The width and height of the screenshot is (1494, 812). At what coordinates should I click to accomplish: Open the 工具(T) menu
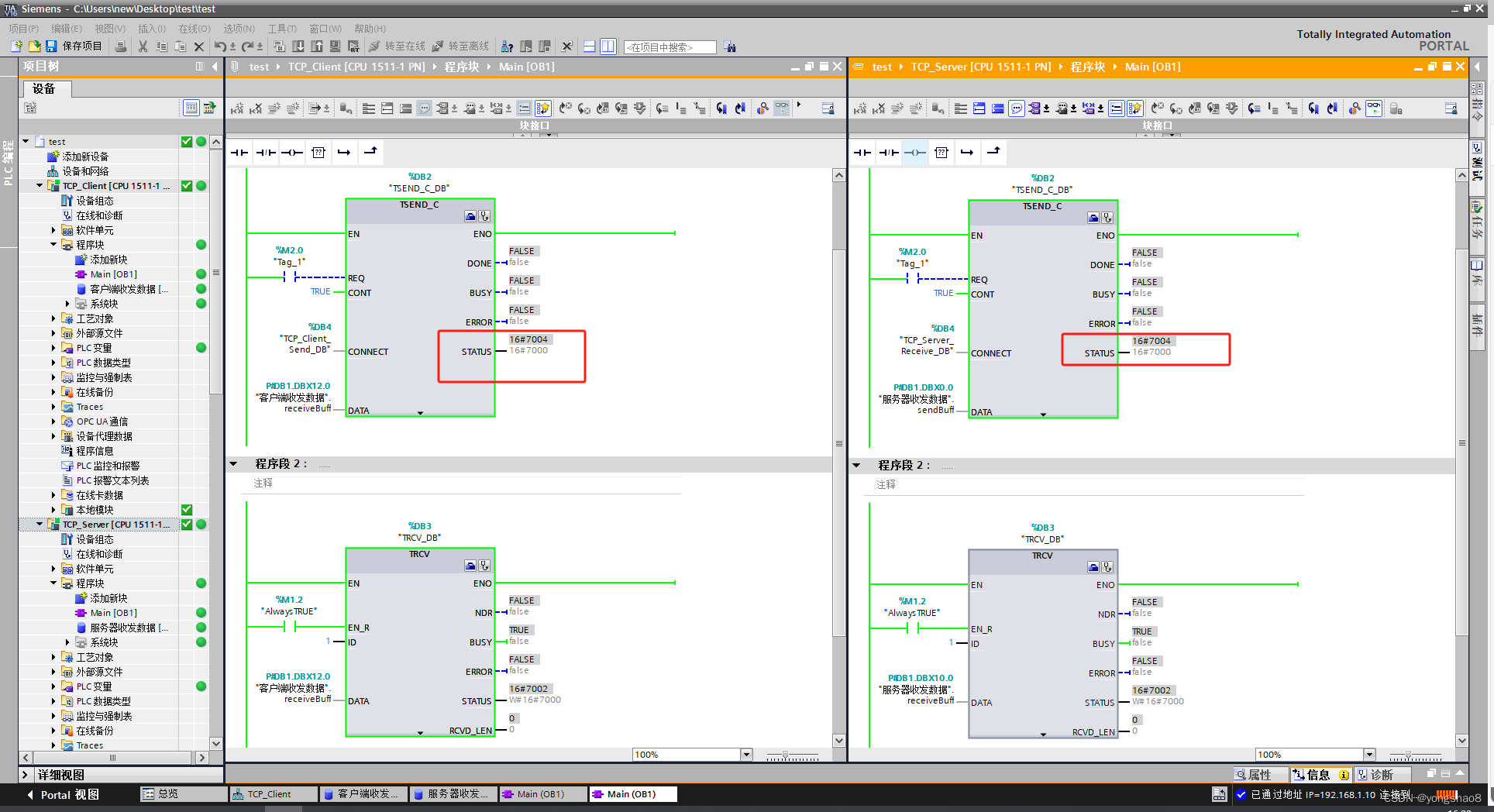(282, 29)
